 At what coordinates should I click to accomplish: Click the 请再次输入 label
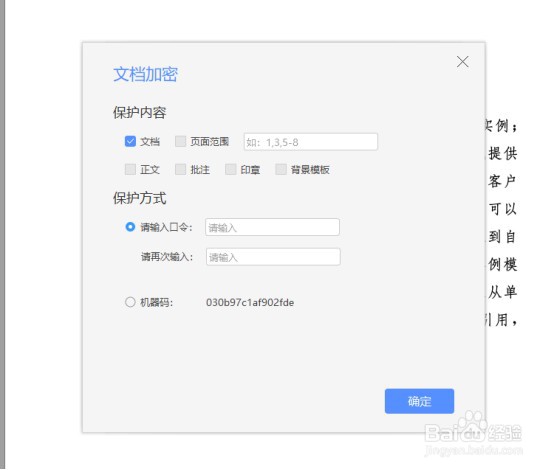(x=167, y=257)
